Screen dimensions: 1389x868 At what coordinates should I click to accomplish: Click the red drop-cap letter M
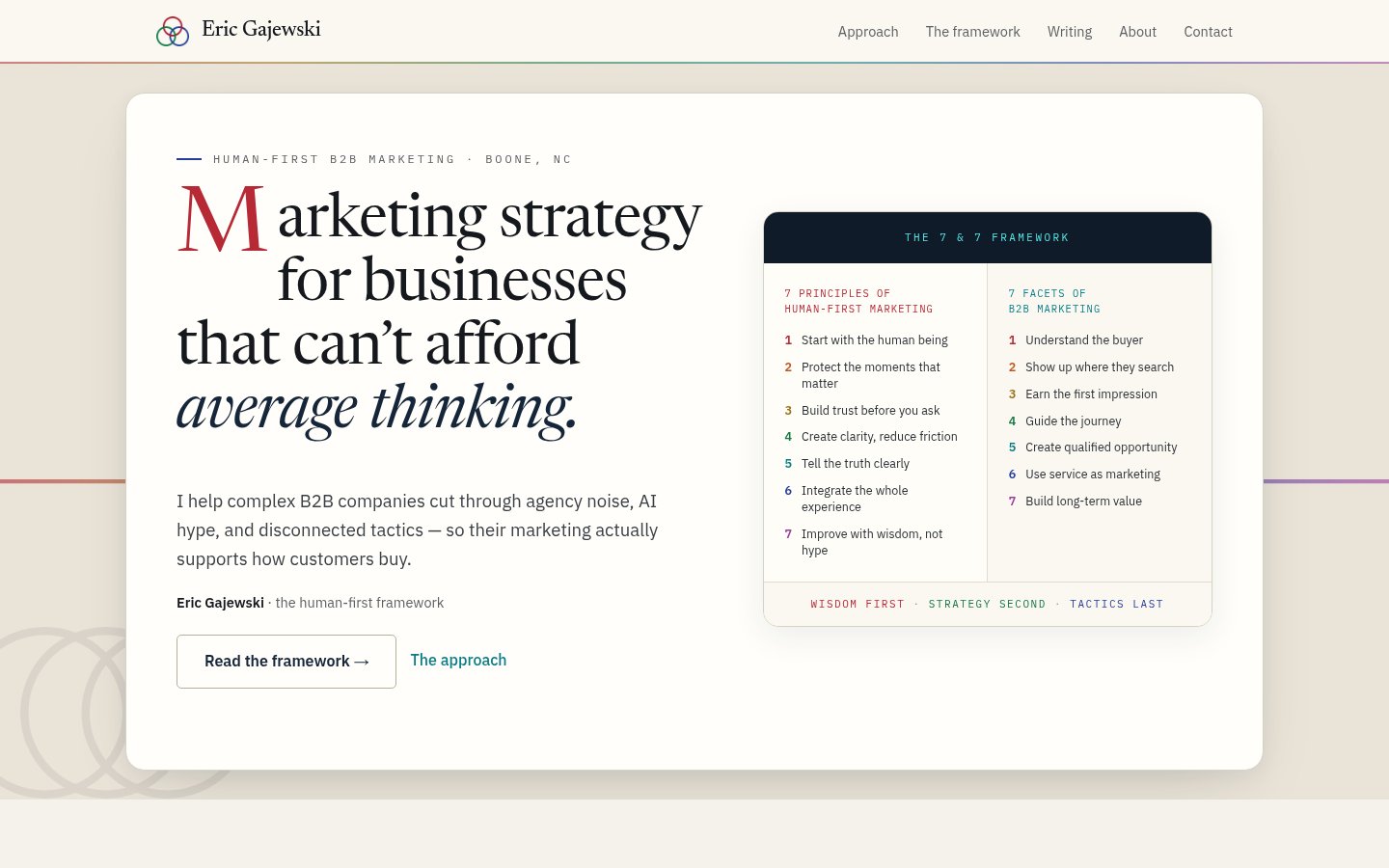[222, 220]
